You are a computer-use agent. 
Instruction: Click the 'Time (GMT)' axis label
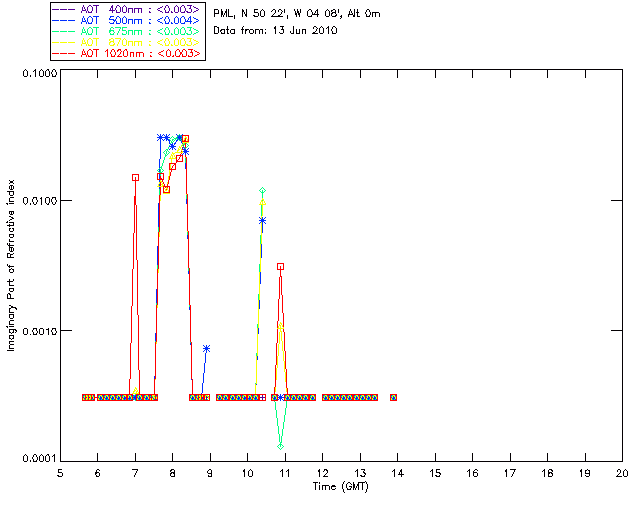coord(341,487)
